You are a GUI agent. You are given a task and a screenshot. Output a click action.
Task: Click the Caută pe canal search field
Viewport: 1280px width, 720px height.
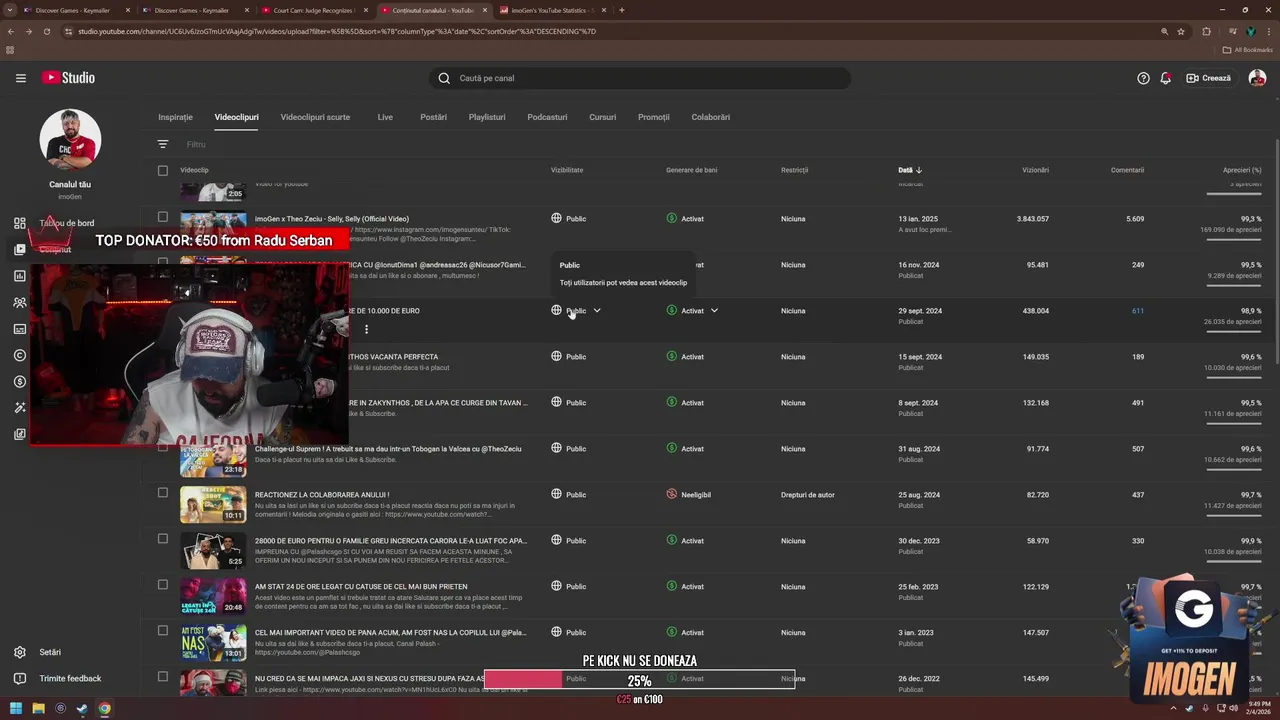(640, 78)
